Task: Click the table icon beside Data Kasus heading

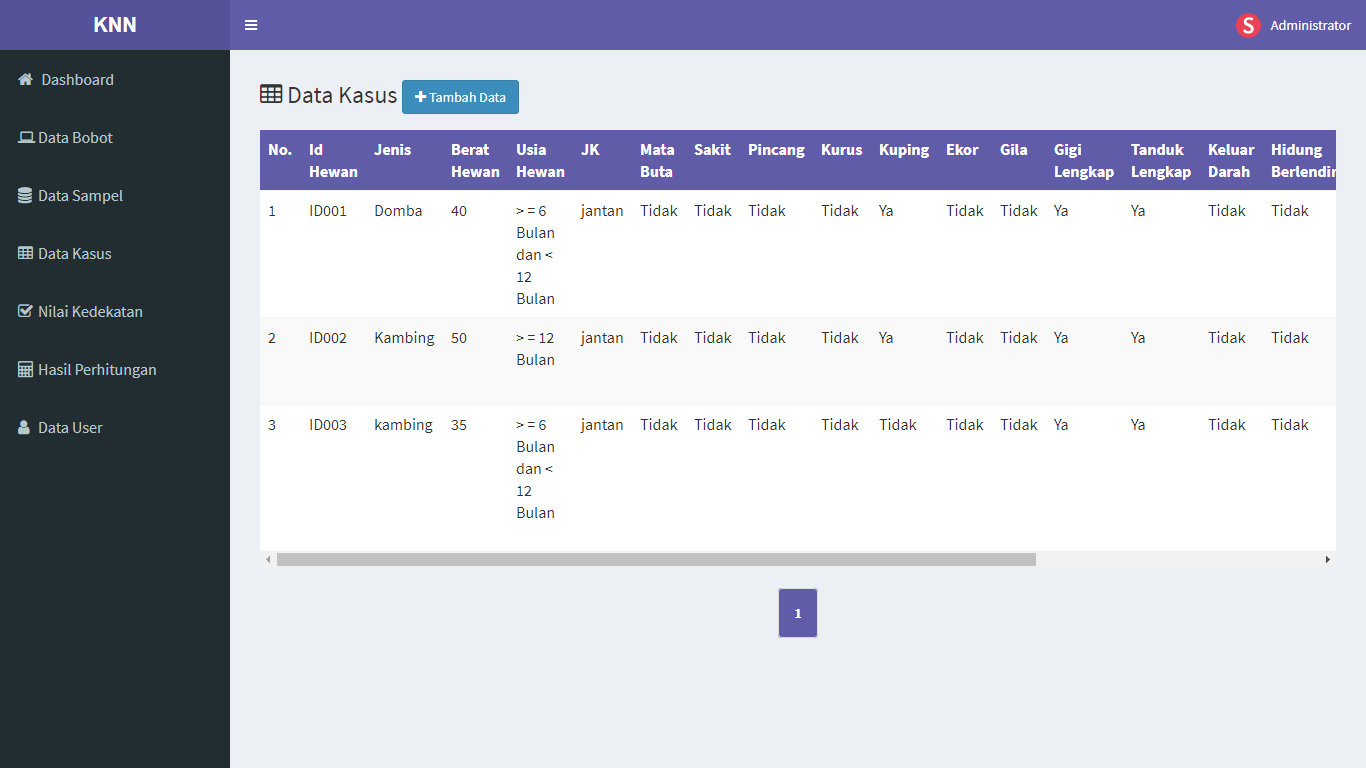Action: click(271, 94)
